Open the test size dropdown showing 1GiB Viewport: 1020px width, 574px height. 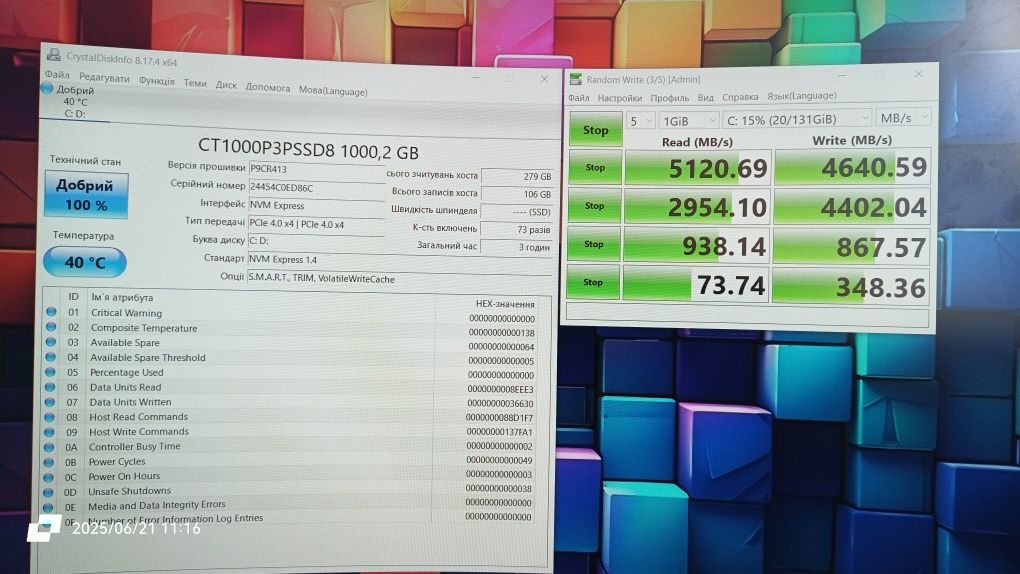click(x=689, y=120)
